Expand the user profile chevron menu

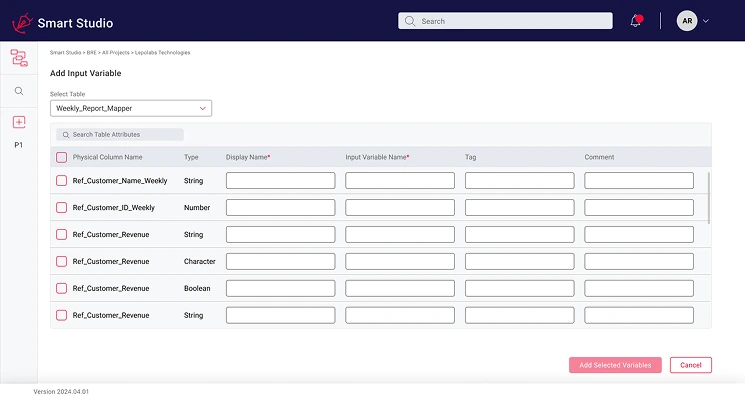(707, 21)
